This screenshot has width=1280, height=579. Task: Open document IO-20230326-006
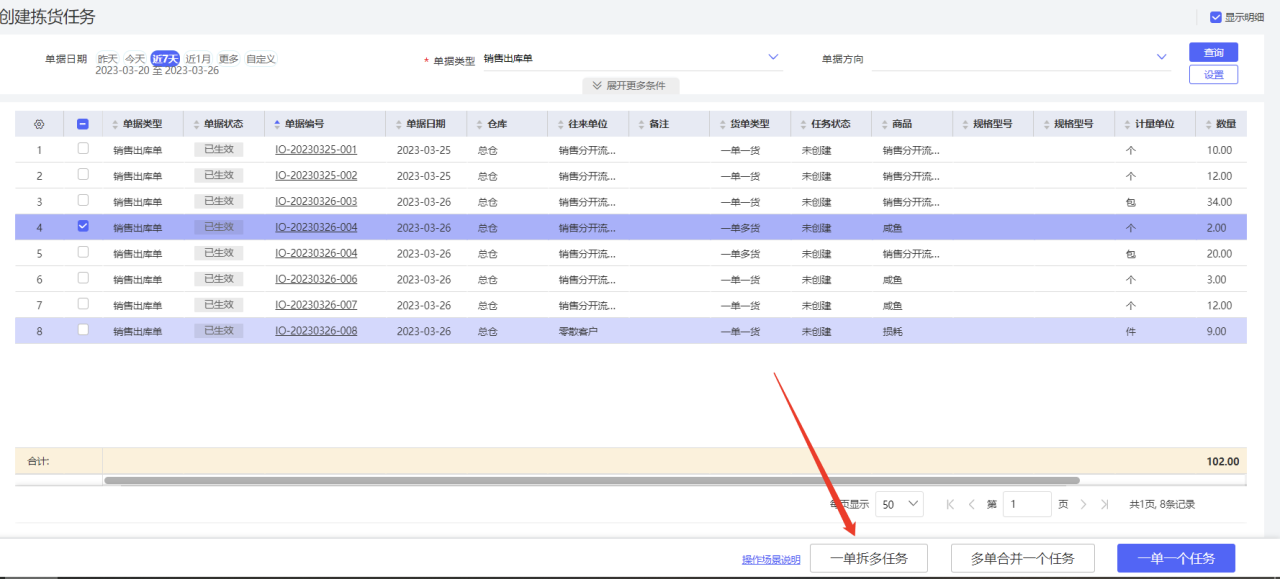coord(316,279)
